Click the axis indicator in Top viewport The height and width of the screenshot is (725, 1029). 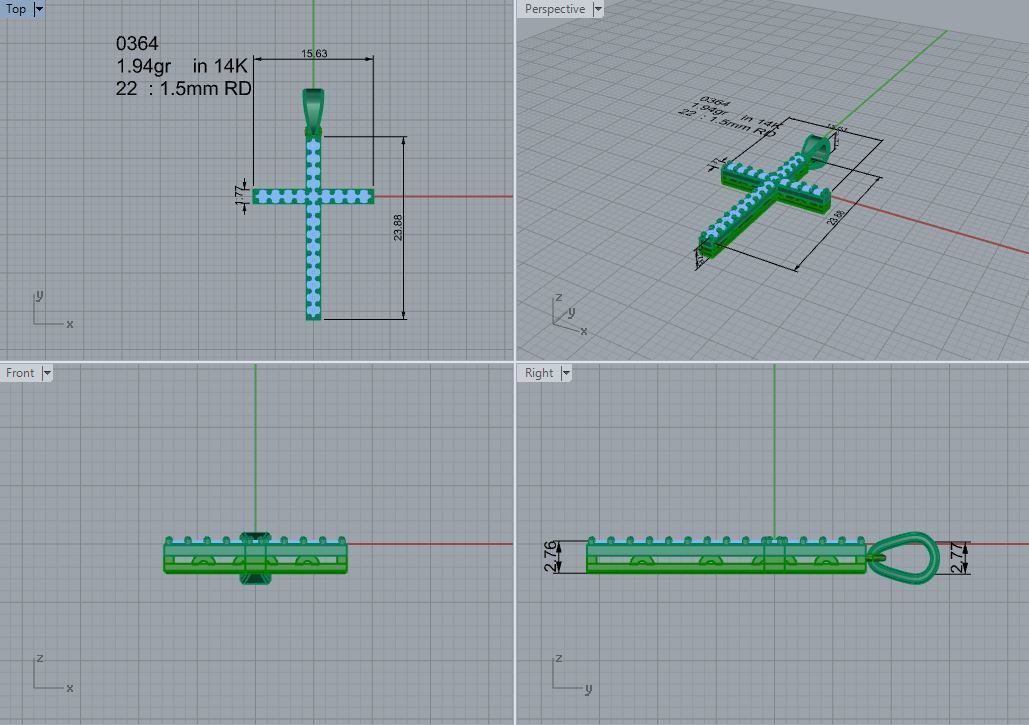(x=52, y=308)
